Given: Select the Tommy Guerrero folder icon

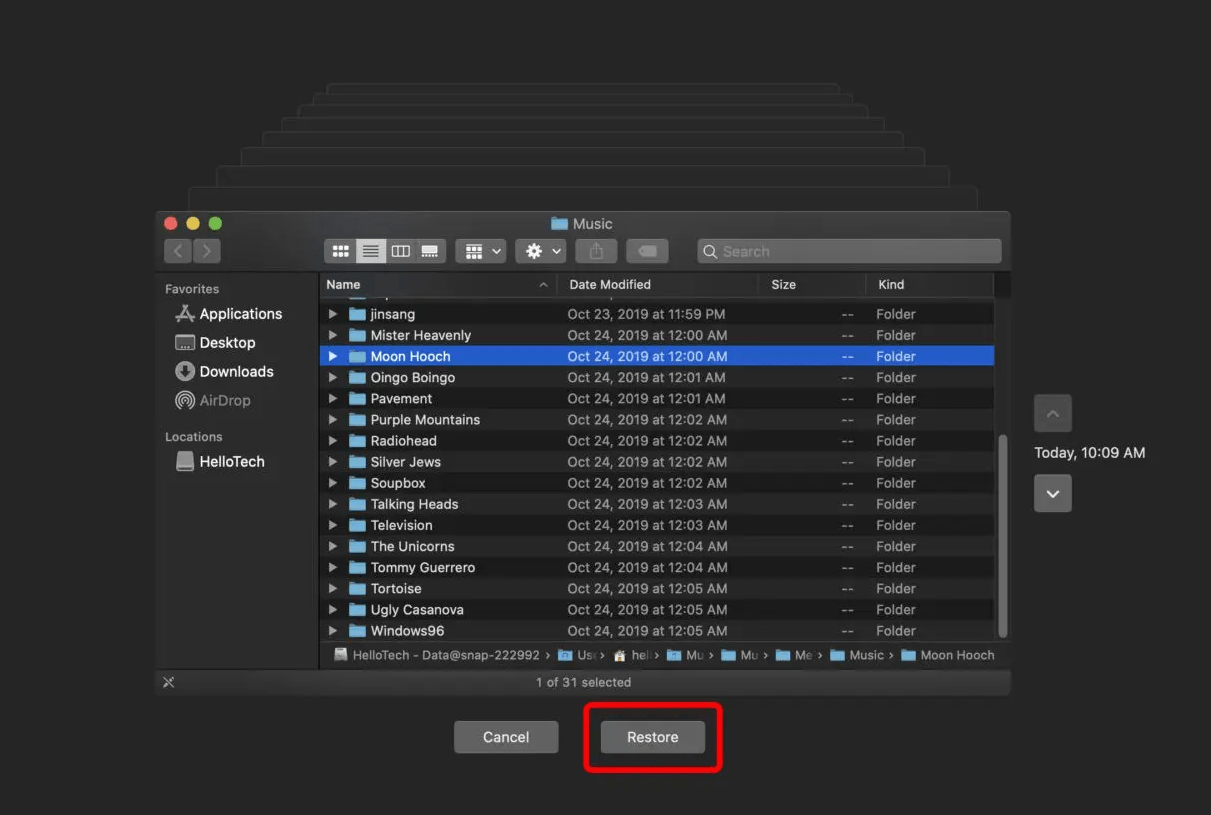Looking at the screenshot, I should [x=357, y=567].
